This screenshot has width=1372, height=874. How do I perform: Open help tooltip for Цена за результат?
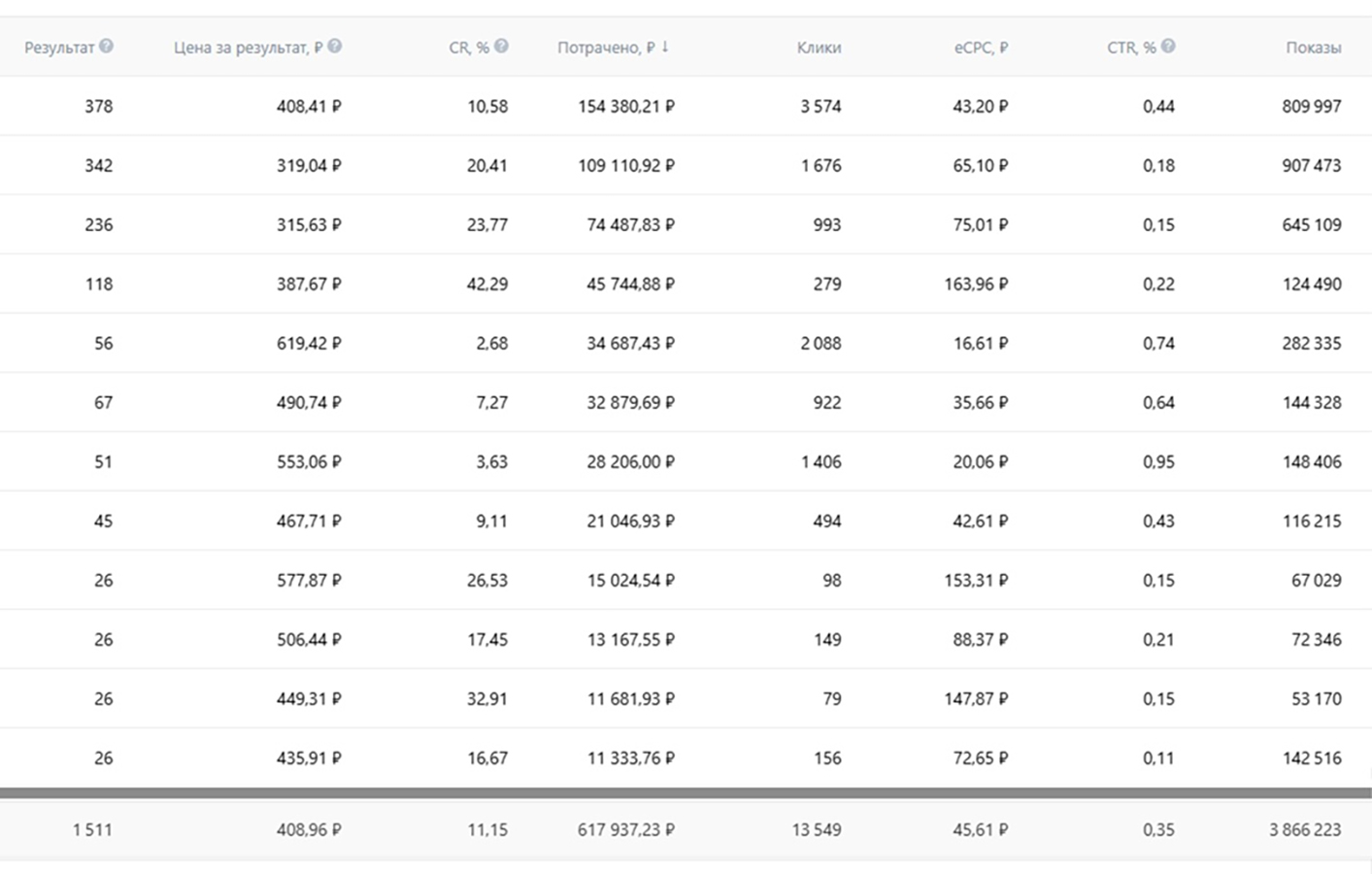[335, 46]
